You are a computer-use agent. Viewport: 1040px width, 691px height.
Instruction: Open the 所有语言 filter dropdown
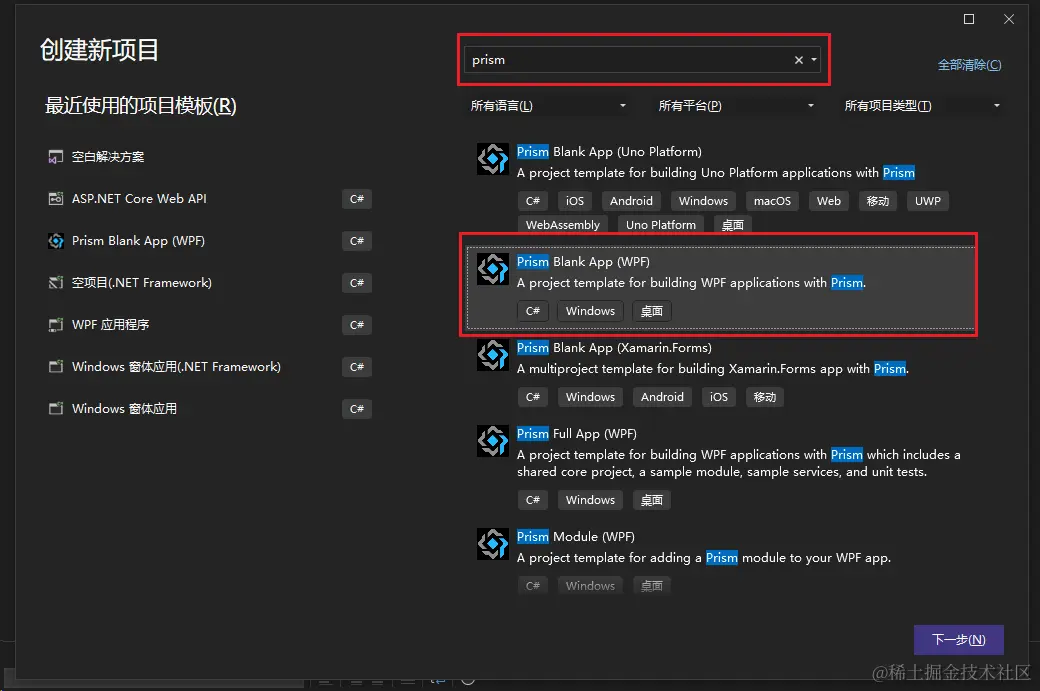tap(548, 106)
